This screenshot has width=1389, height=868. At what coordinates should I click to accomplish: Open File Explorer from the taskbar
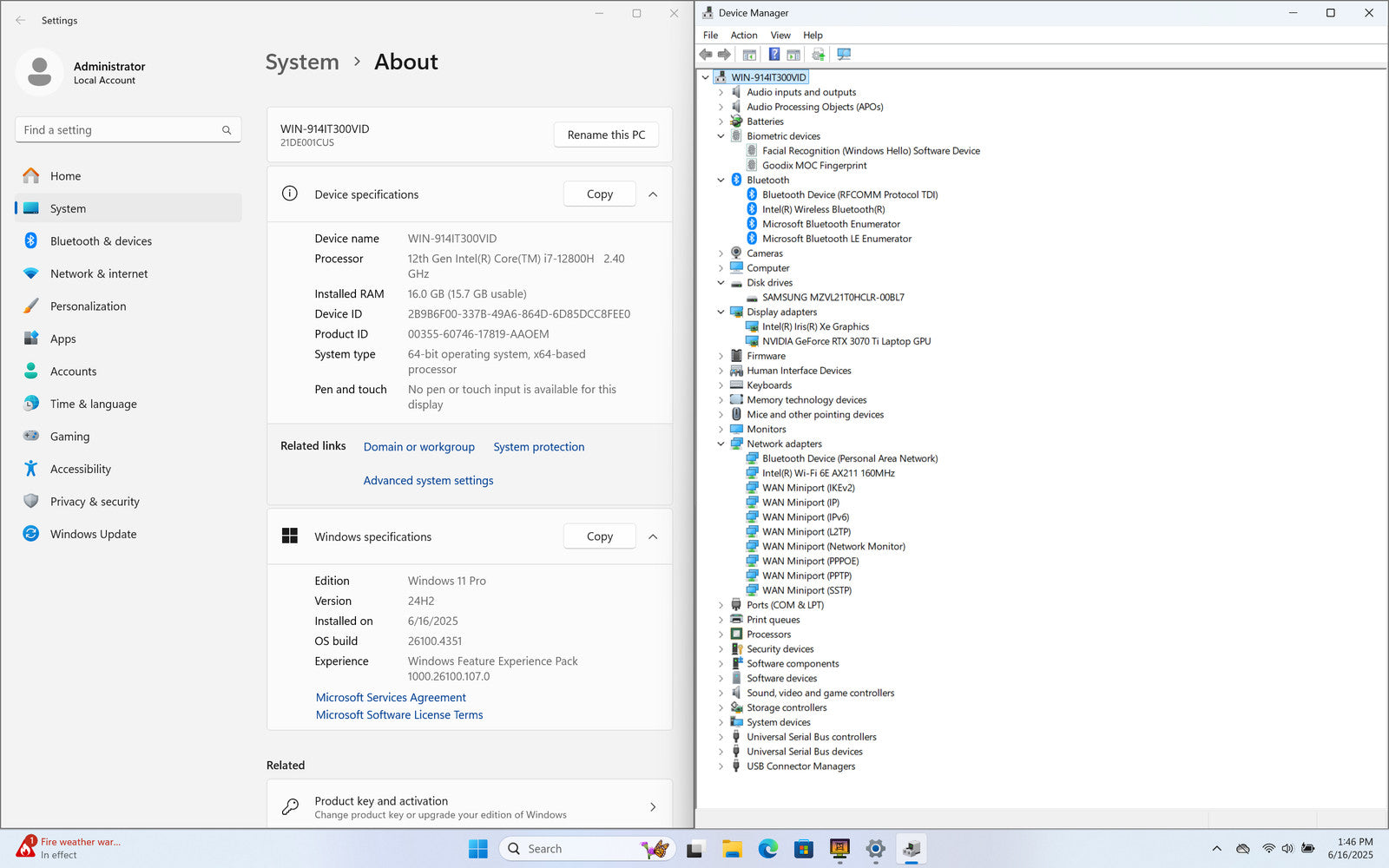coord(732,849)
